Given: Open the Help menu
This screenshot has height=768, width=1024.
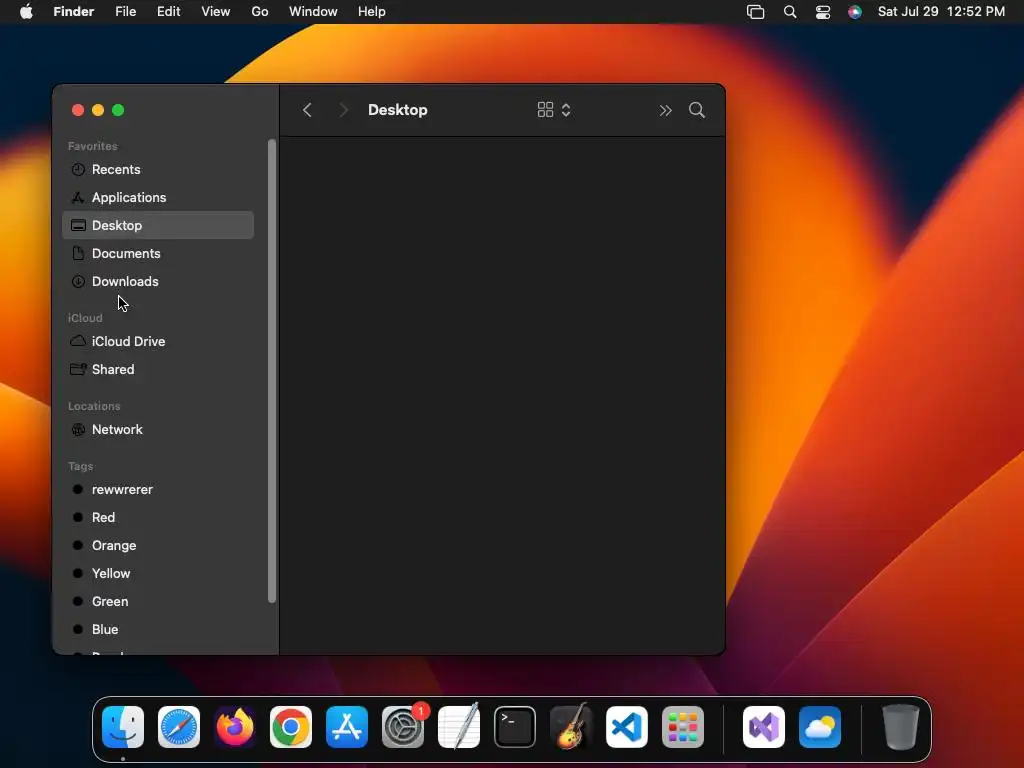Looking at the screenshot, I should (x=372, y=12).
